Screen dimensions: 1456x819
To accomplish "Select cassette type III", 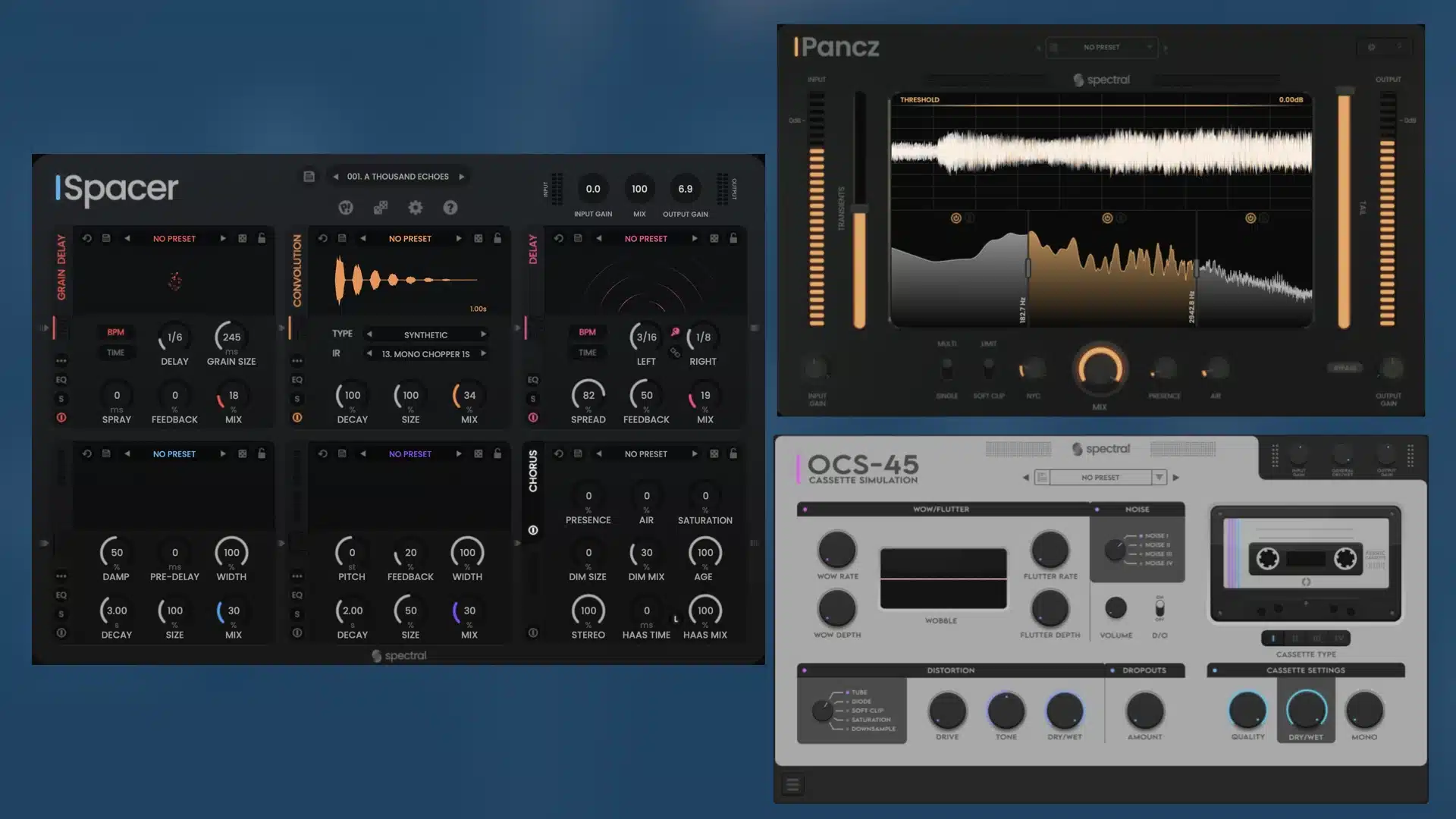I will click(1317, 639).
